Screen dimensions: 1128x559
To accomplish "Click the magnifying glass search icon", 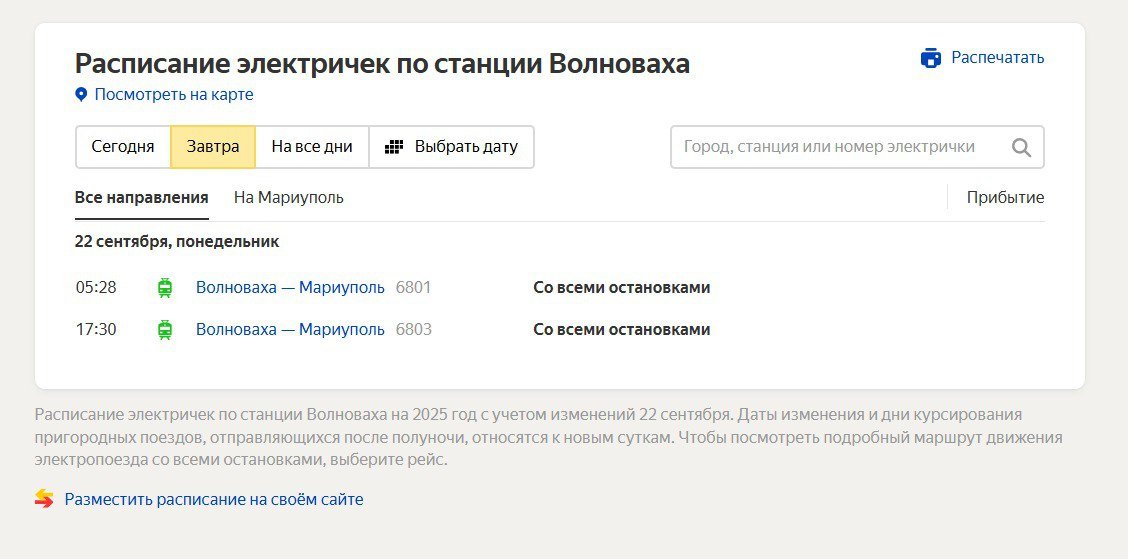I will pos(1021,148).
